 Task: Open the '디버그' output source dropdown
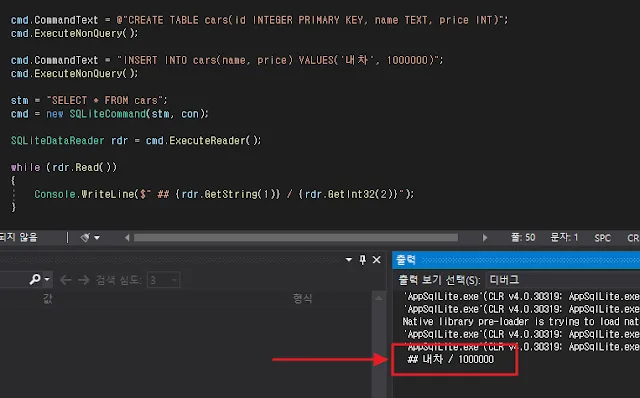pos(563,280)
